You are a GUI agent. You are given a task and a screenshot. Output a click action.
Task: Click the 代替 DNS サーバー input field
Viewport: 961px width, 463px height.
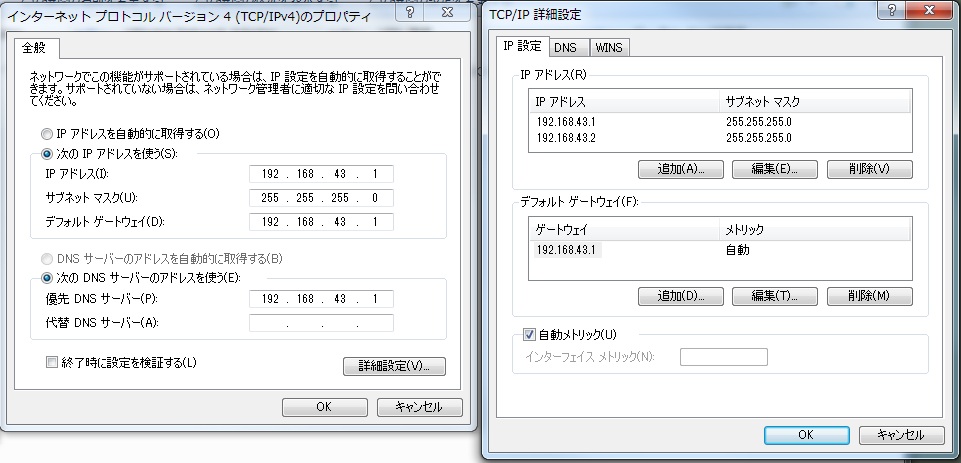(321, 323)
